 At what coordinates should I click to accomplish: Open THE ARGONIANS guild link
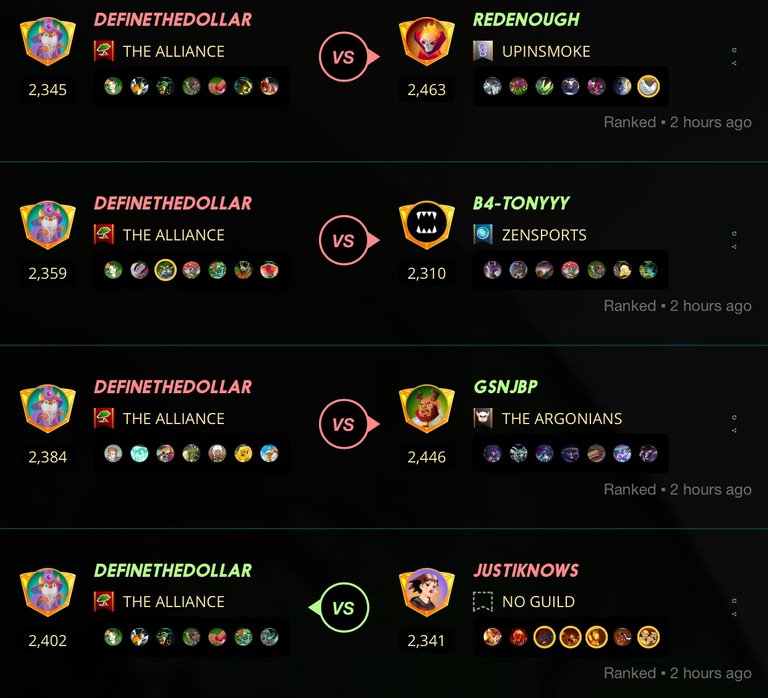(x=562, y=418)
